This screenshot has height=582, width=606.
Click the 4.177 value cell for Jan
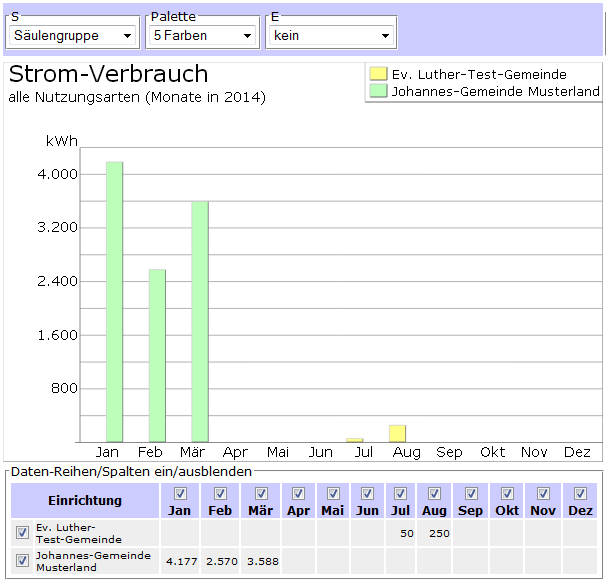pyautogui.click(x=180, y=561)
